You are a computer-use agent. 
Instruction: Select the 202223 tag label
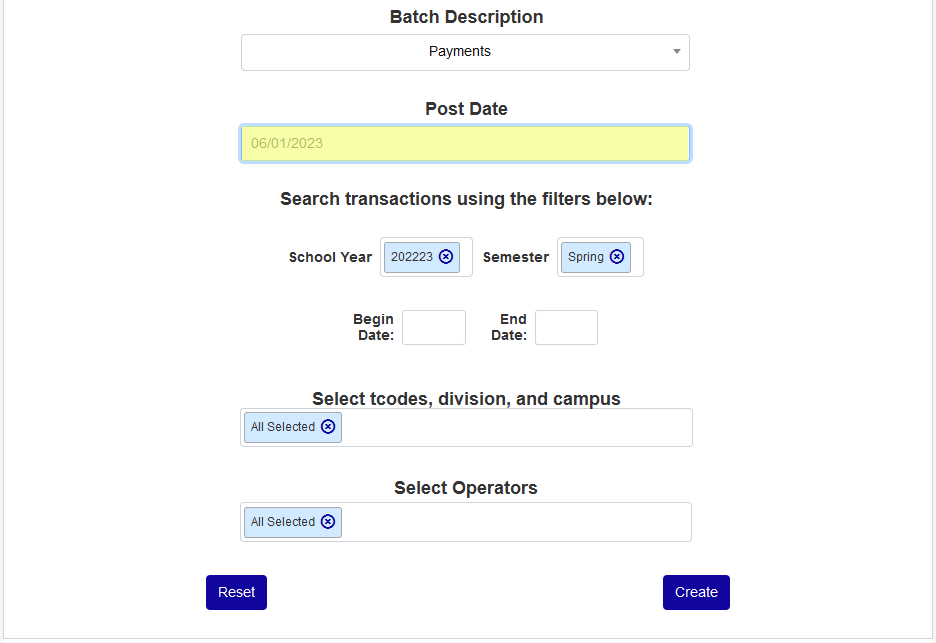[412, 257]
